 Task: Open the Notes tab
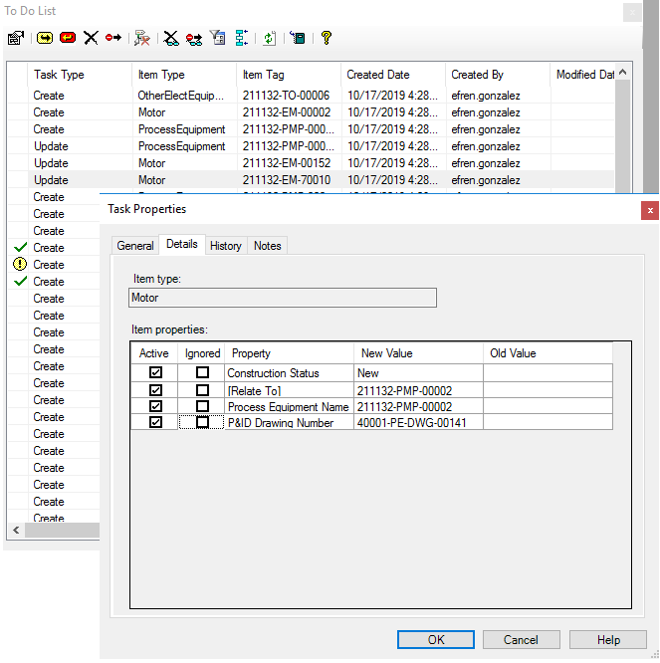tap(267, 246)
